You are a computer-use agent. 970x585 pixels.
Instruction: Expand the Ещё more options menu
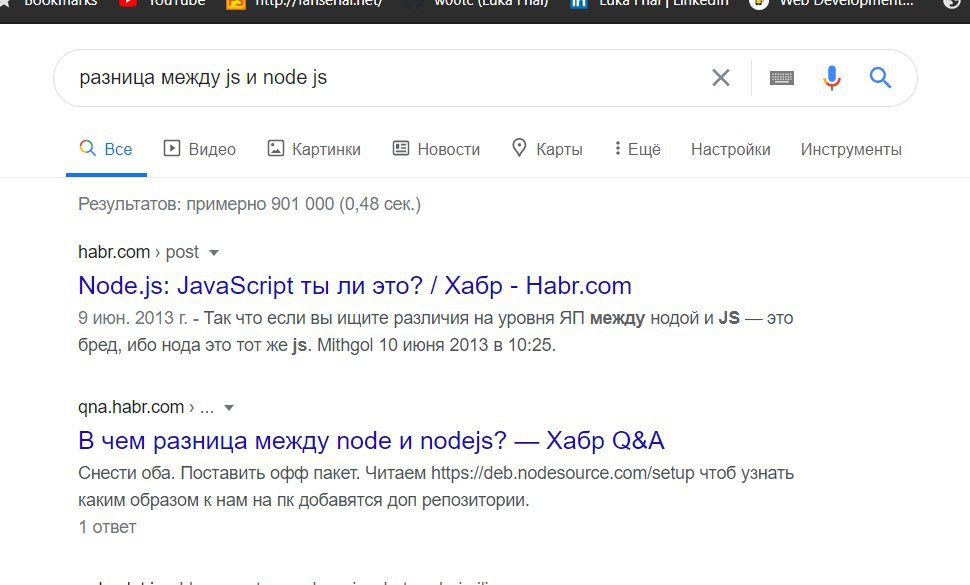pyautogui.click(x=637, y=149)
